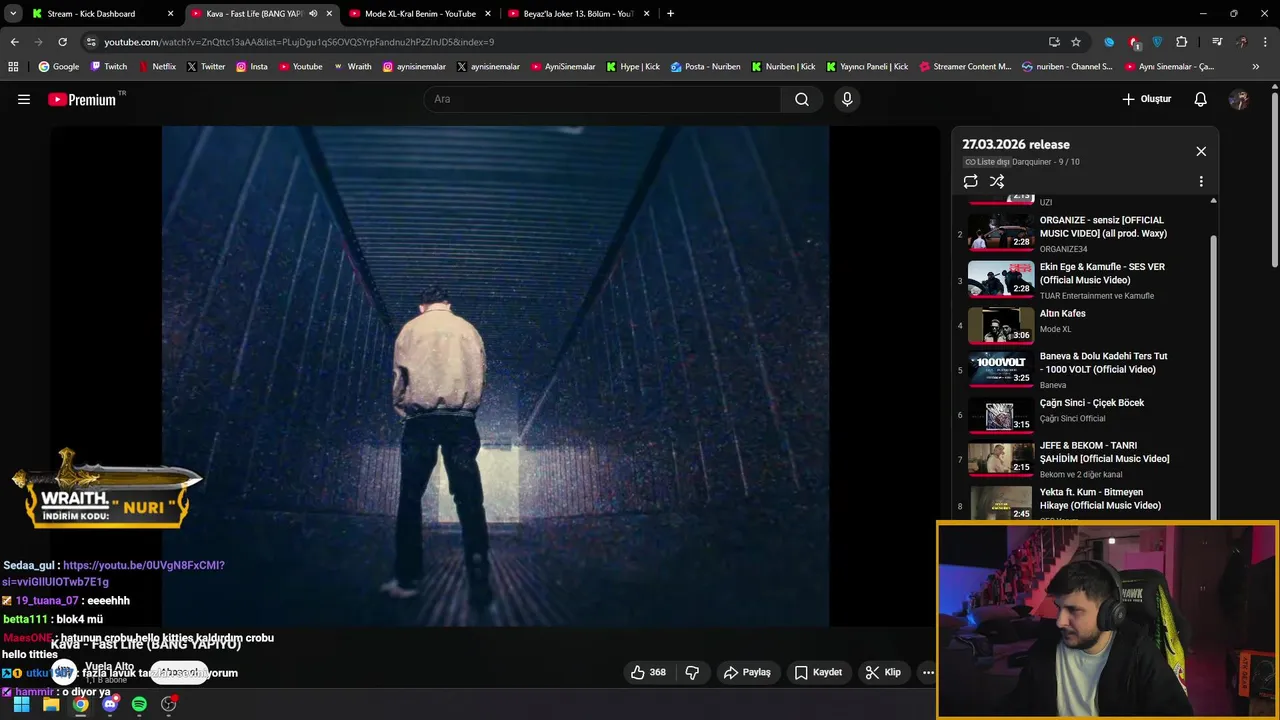Screen dimensions: 1280x720
Task: Open playlist three-dot options menu
Action: coord(1201,181)
